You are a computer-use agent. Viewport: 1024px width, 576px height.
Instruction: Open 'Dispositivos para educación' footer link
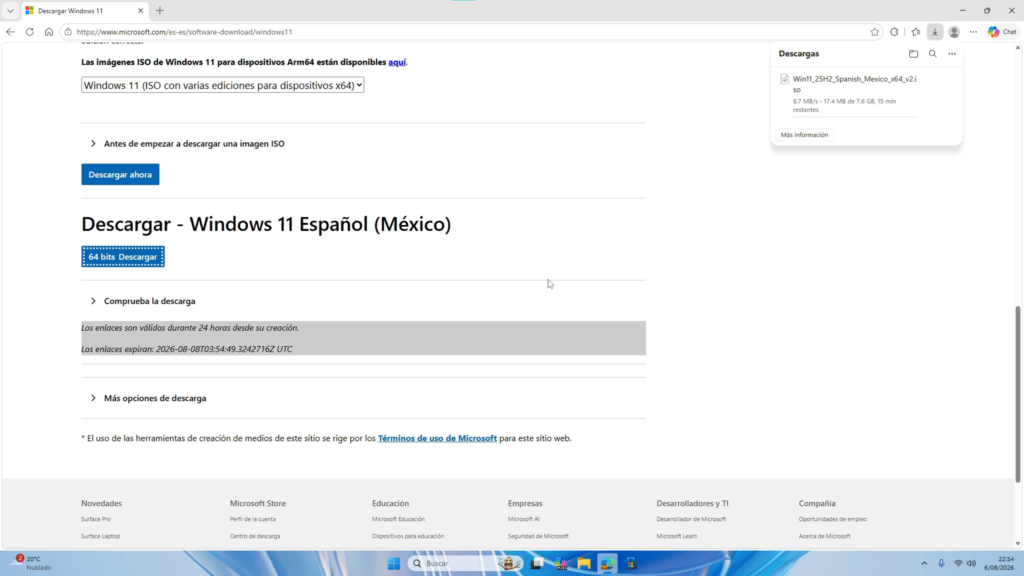pos(408,536)
